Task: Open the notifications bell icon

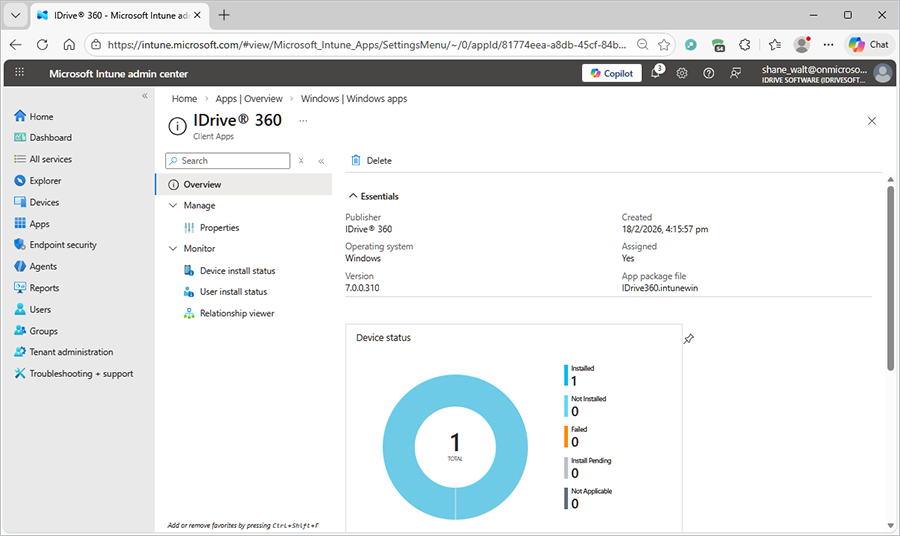Action: coord(656,73)
